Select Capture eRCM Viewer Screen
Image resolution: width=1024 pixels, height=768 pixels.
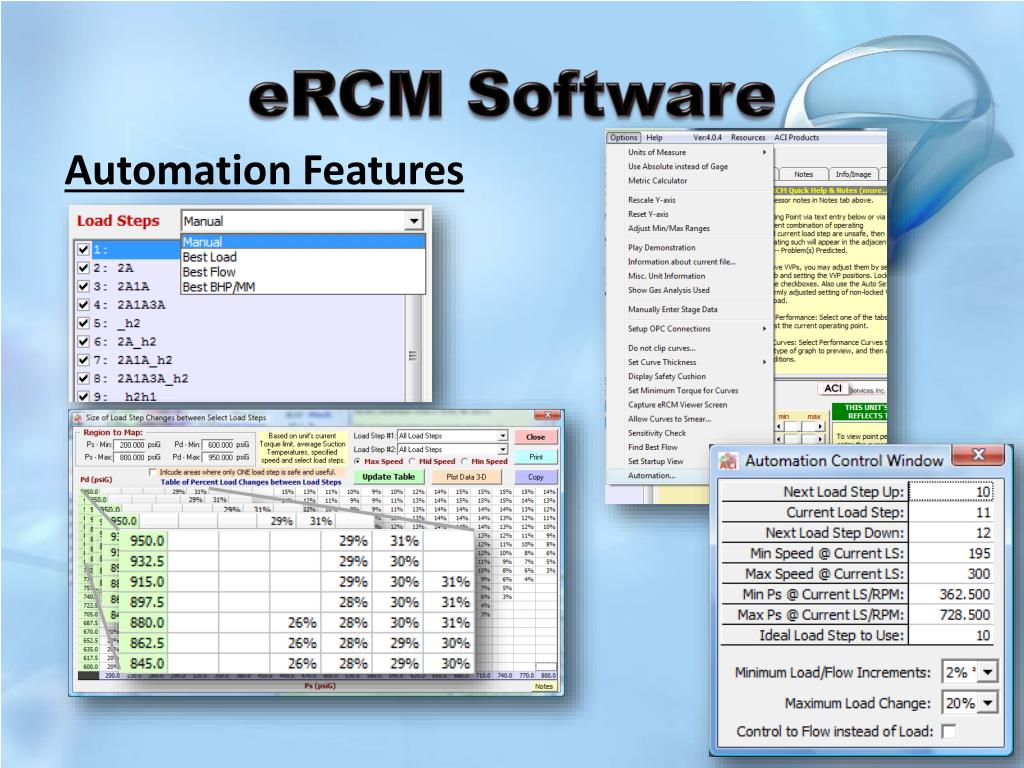(x=690, y=405)
